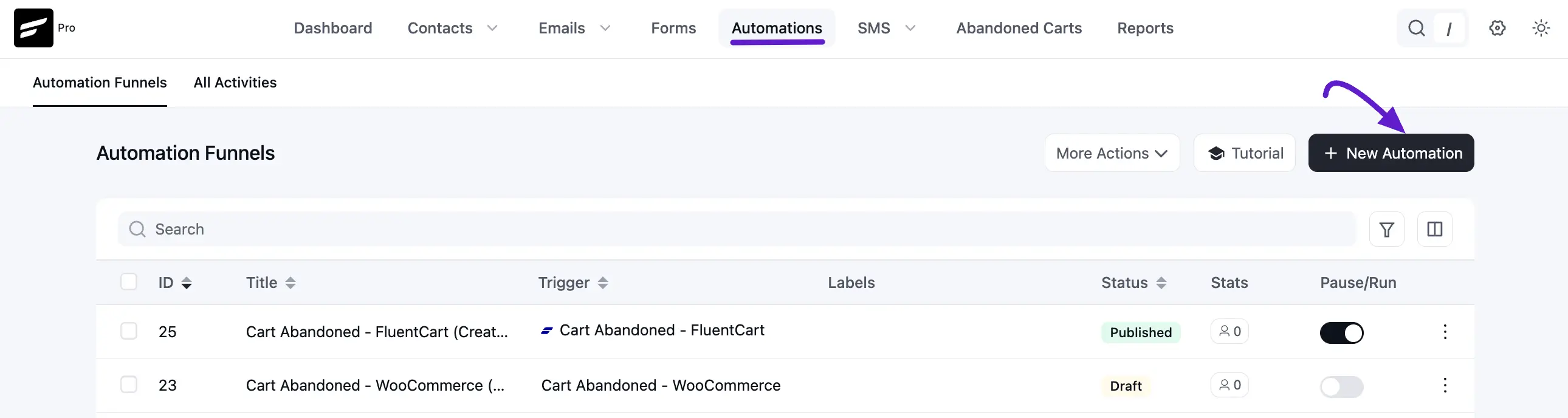Image resolution: width=1568 pixels, height=418 pixels.
Task: Tick the select-all checkbox in table header
Action: 128,282
